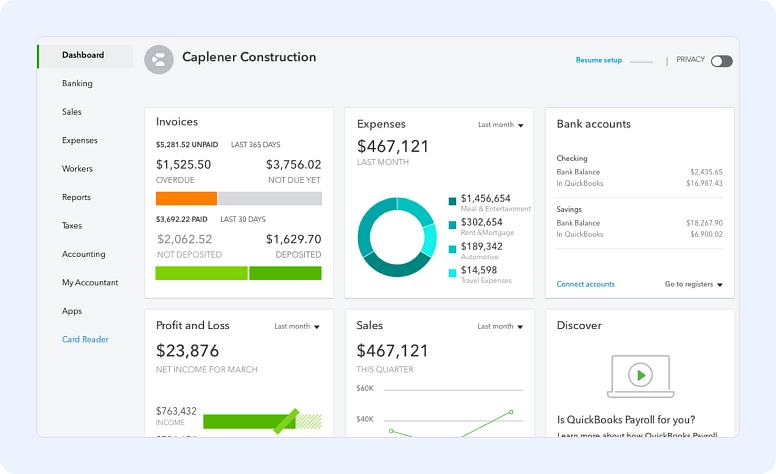This screenshot has width=776, height=474.
Task: Click the $1,456,654 Meal & Entertainment amount
Action: click(485, 198)
